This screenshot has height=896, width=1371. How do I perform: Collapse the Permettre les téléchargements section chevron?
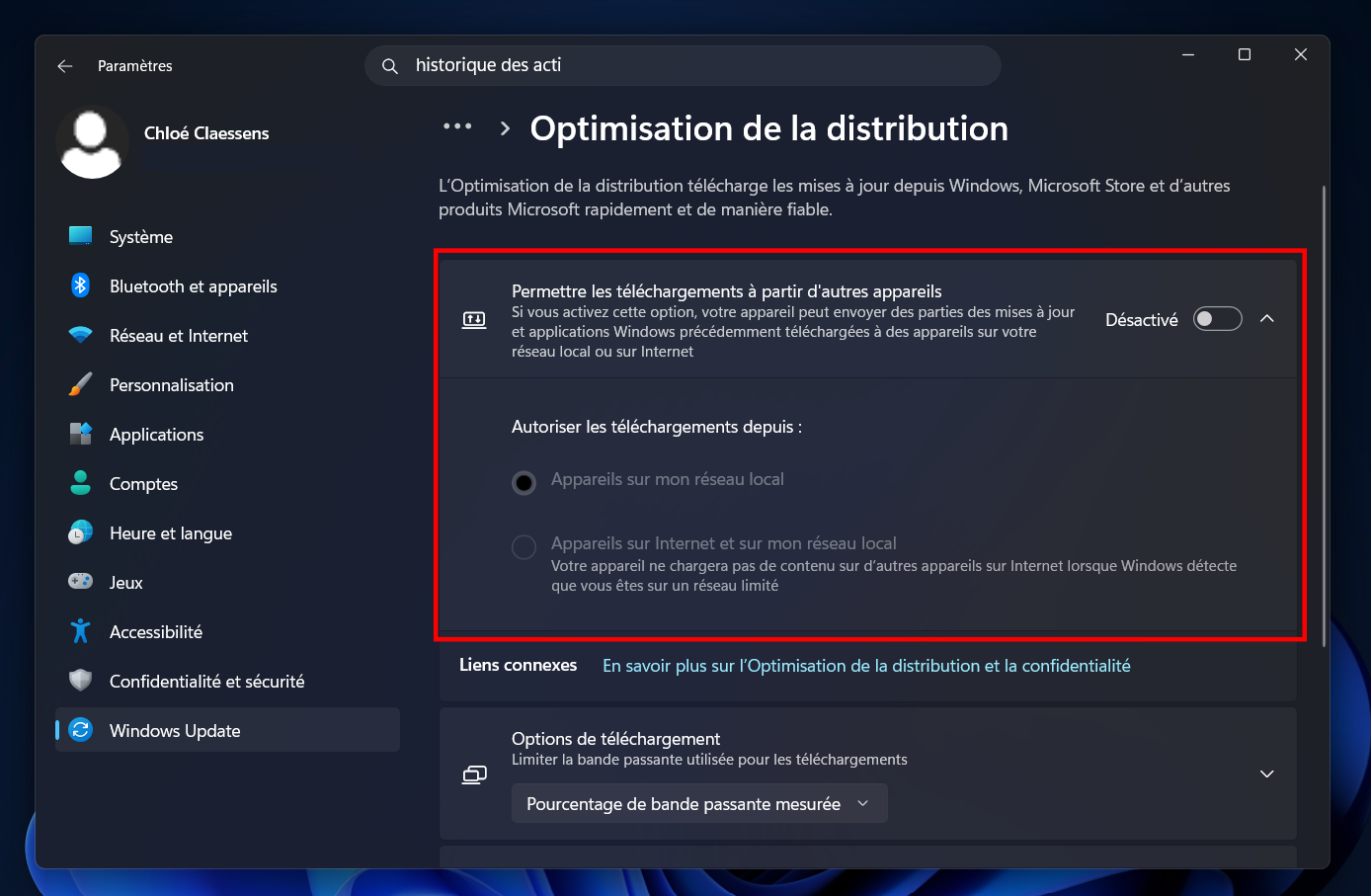pos(1267,319)
